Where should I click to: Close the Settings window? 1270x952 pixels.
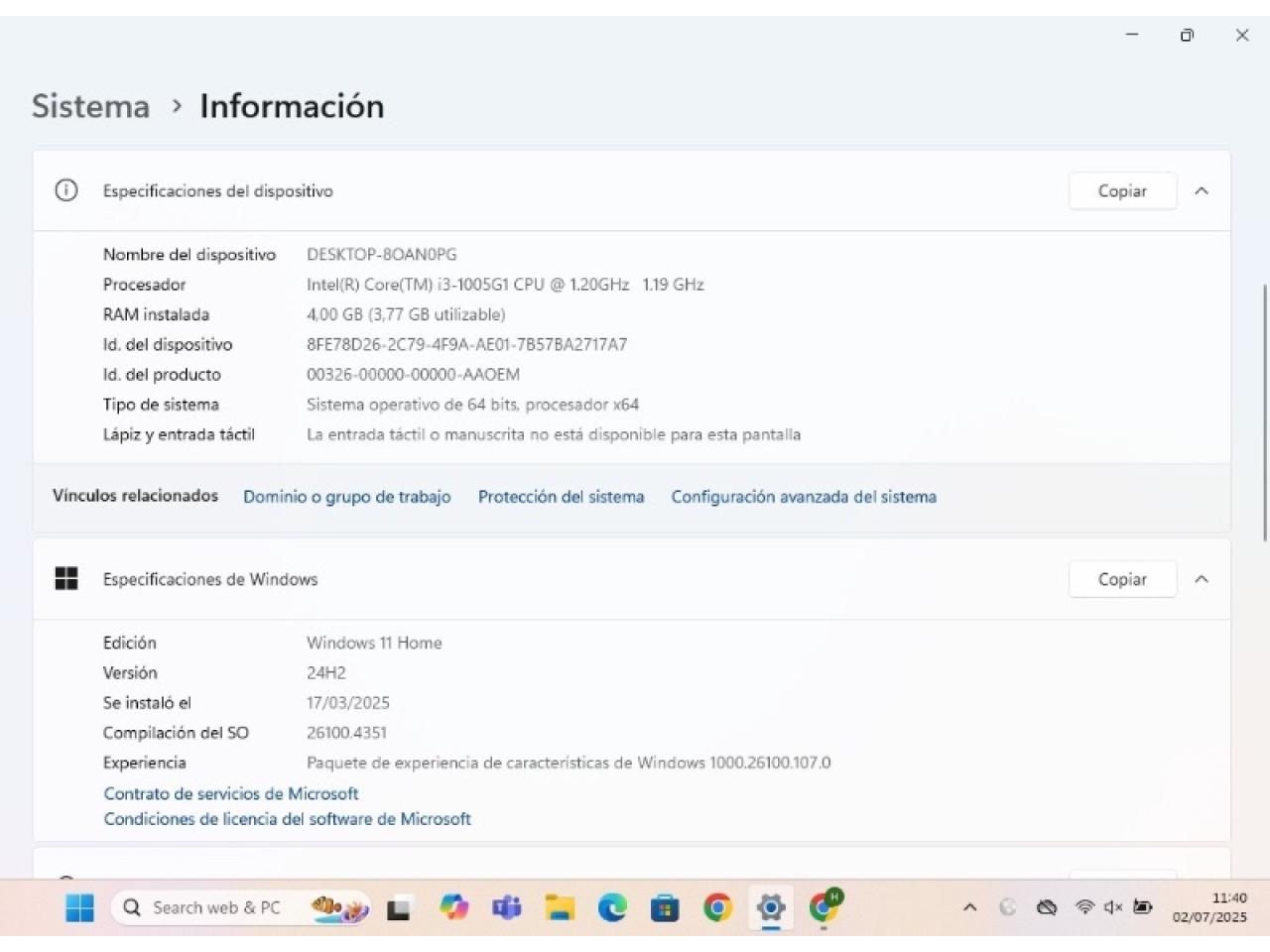[1242, 35]
